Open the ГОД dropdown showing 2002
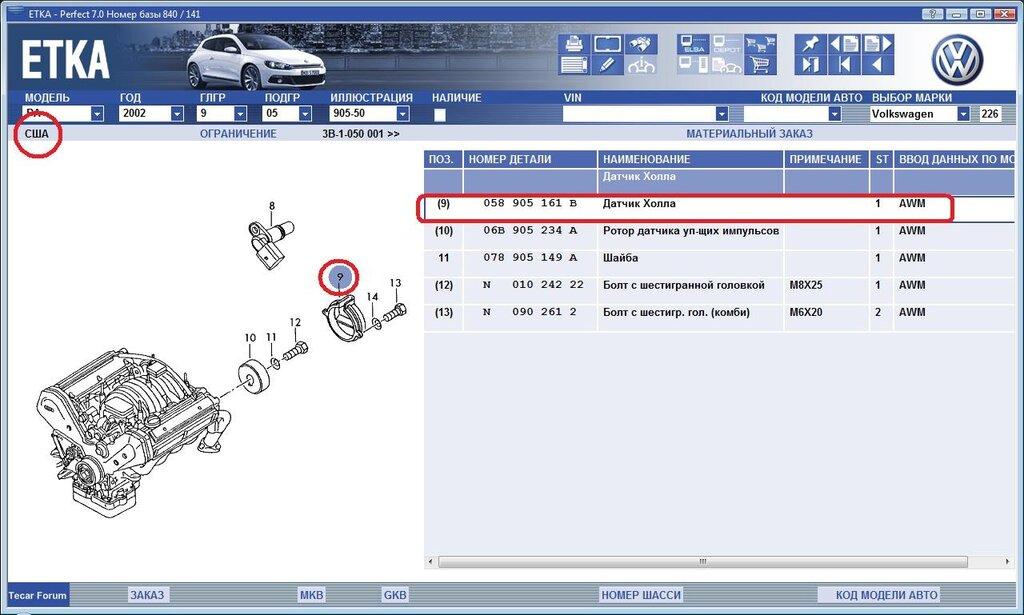 point(177,114)
